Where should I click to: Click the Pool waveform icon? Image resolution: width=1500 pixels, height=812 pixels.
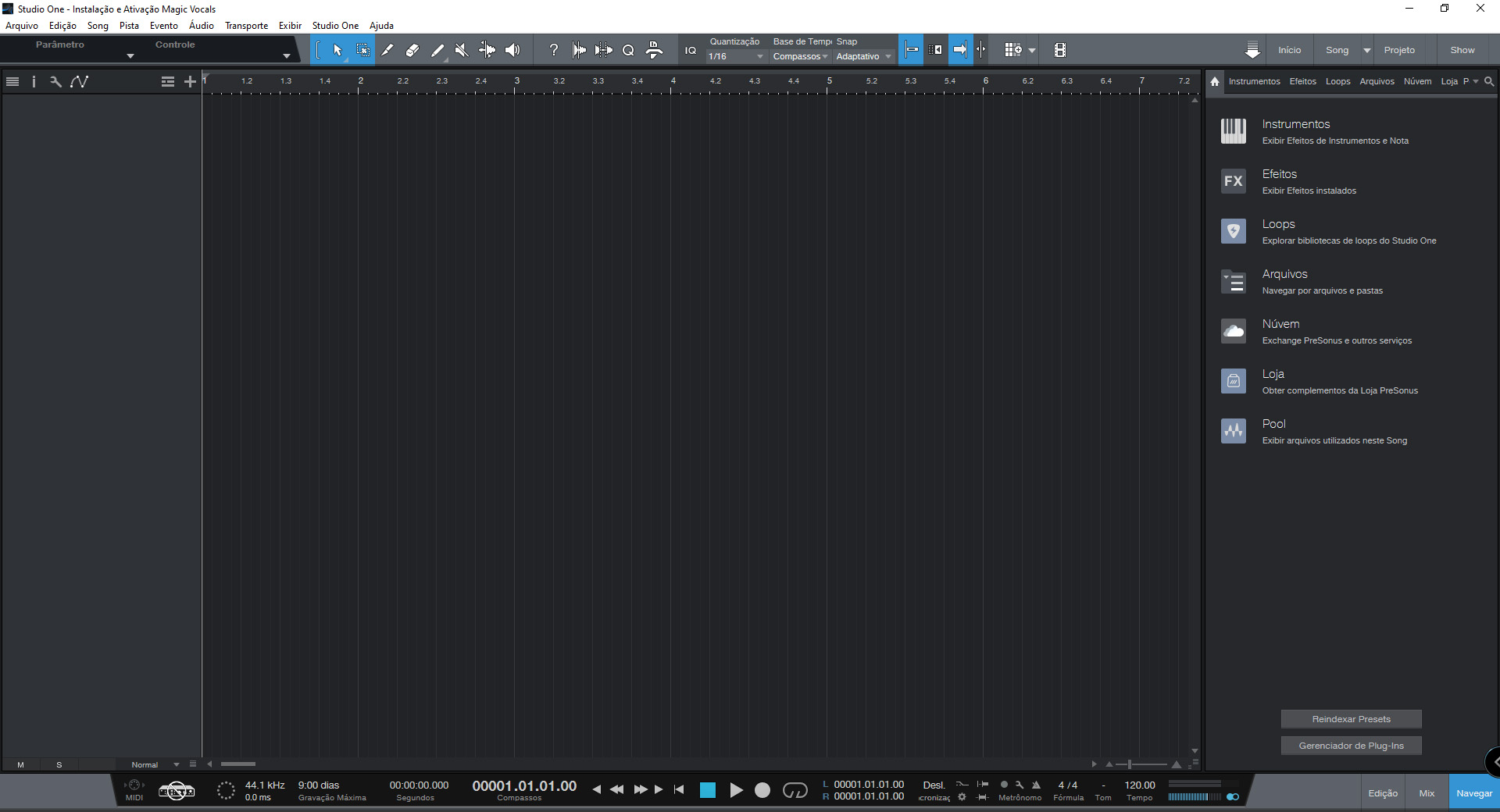pyautogui.click(x=1234, y=431)
